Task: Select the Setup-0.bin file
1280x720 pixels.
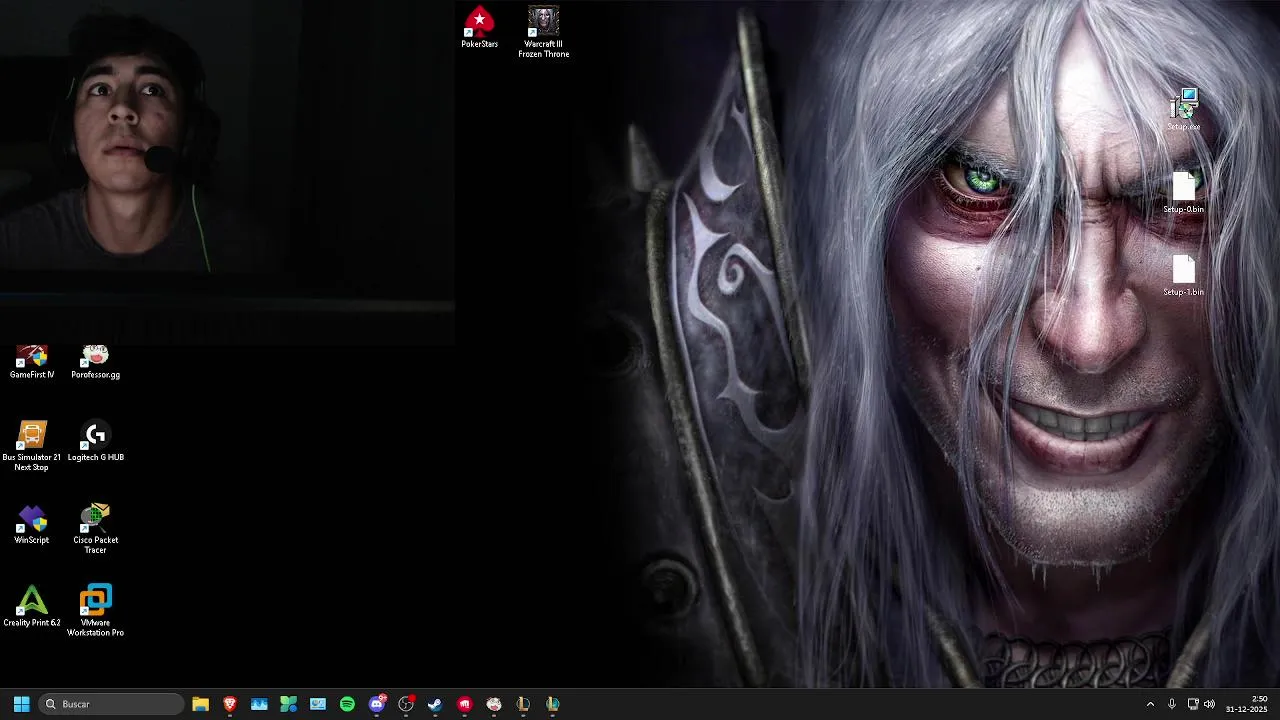Action: pyautogui.click(x=1183, y=192)
